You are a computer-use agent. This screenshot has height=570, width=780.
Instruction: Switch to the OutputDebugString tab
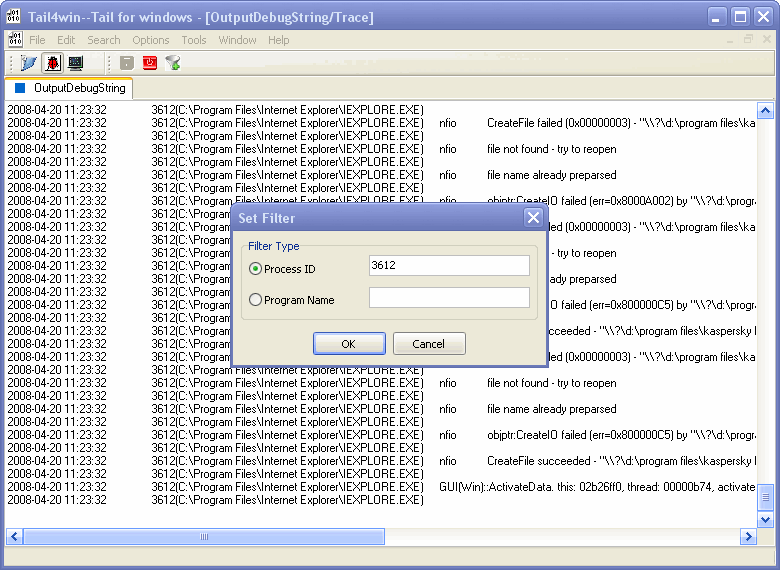point(70,88)
